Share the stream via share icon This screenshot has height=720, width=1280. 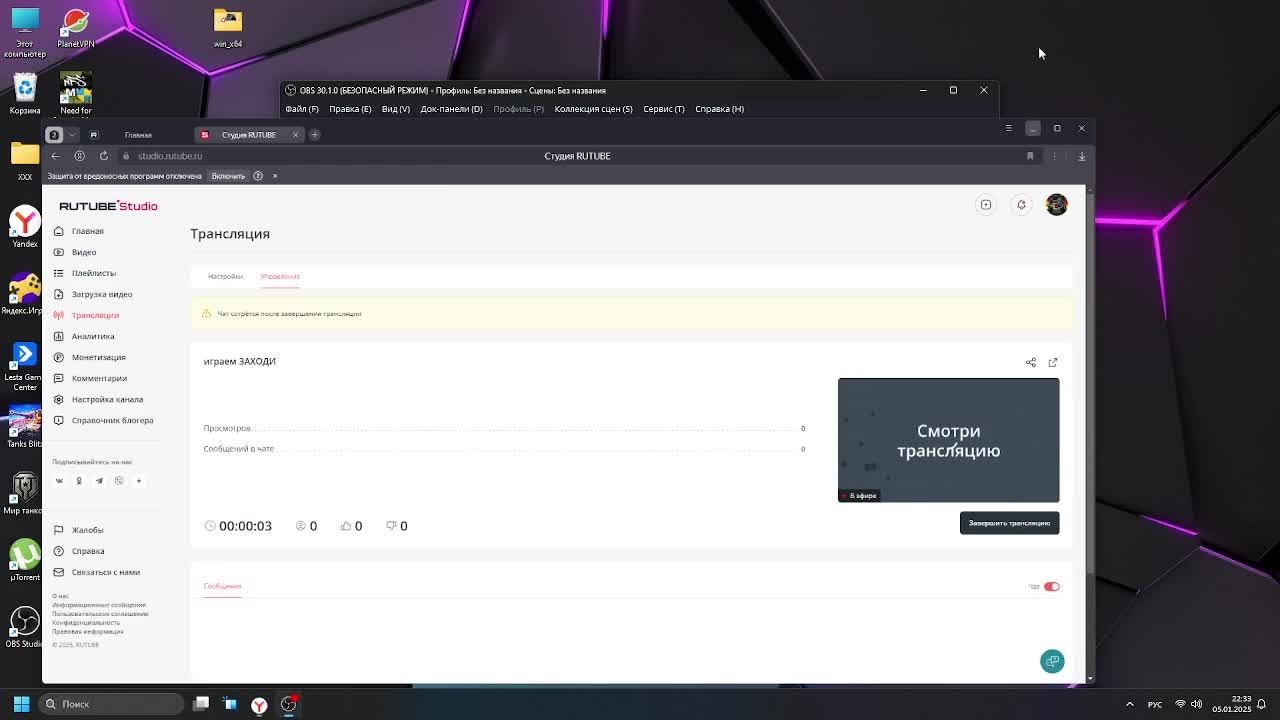click(x=1031, y=362)
